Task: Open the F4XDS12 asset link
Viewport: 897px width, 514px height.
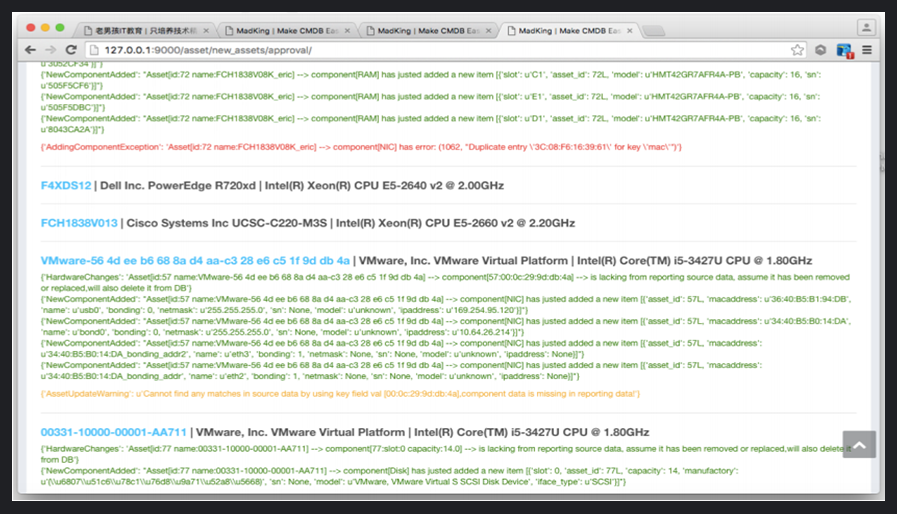Action: click(66, 186)
